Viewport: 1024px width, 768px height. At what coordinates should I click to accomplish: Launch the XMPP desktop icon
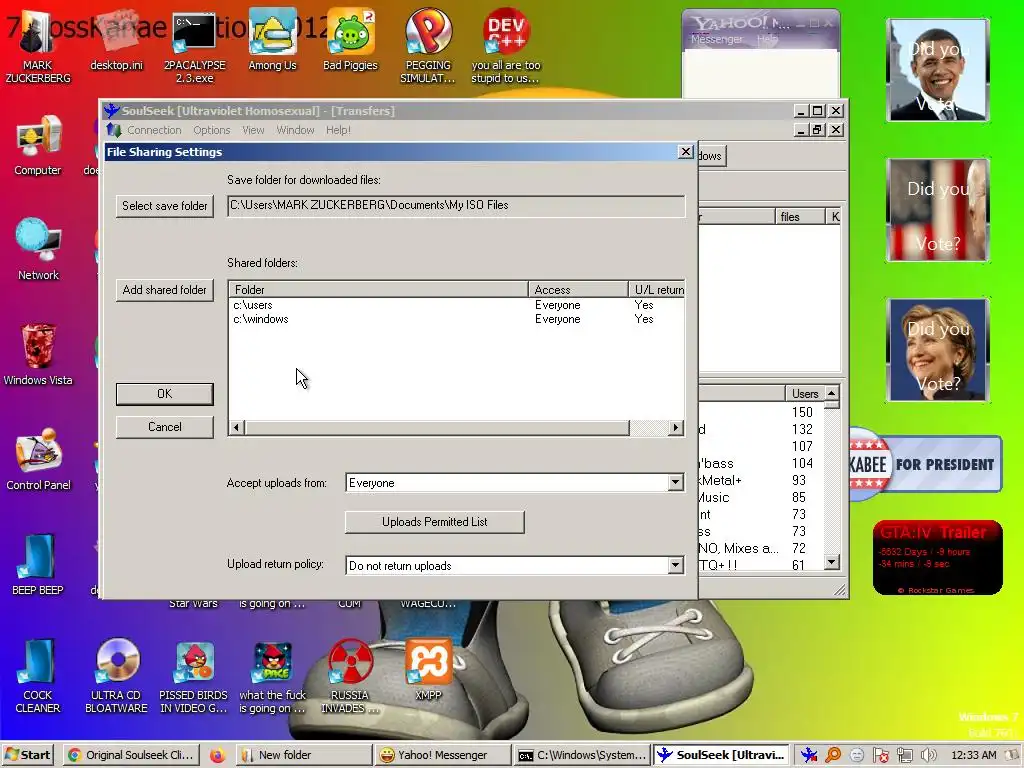(428, 669)
